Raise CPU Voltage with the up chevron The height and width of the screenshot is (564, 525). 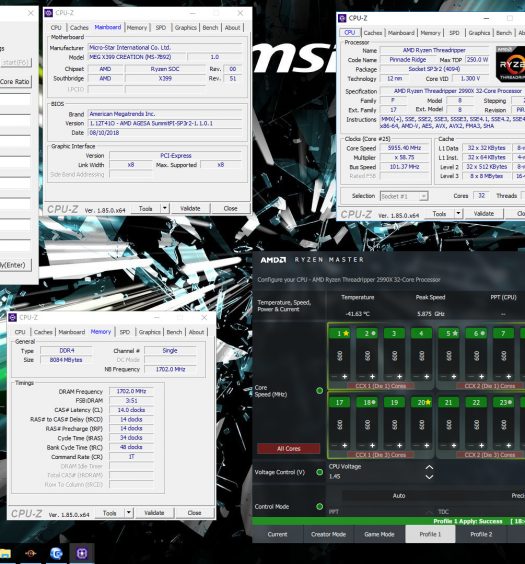(429, 467)
